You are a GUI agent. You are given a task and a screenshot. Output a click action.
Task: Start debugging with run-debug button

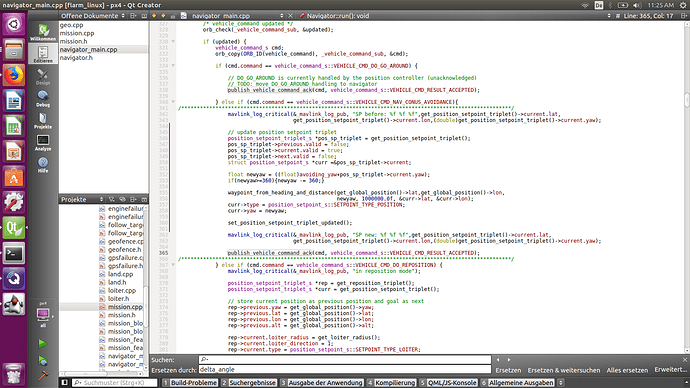[43, 361]
